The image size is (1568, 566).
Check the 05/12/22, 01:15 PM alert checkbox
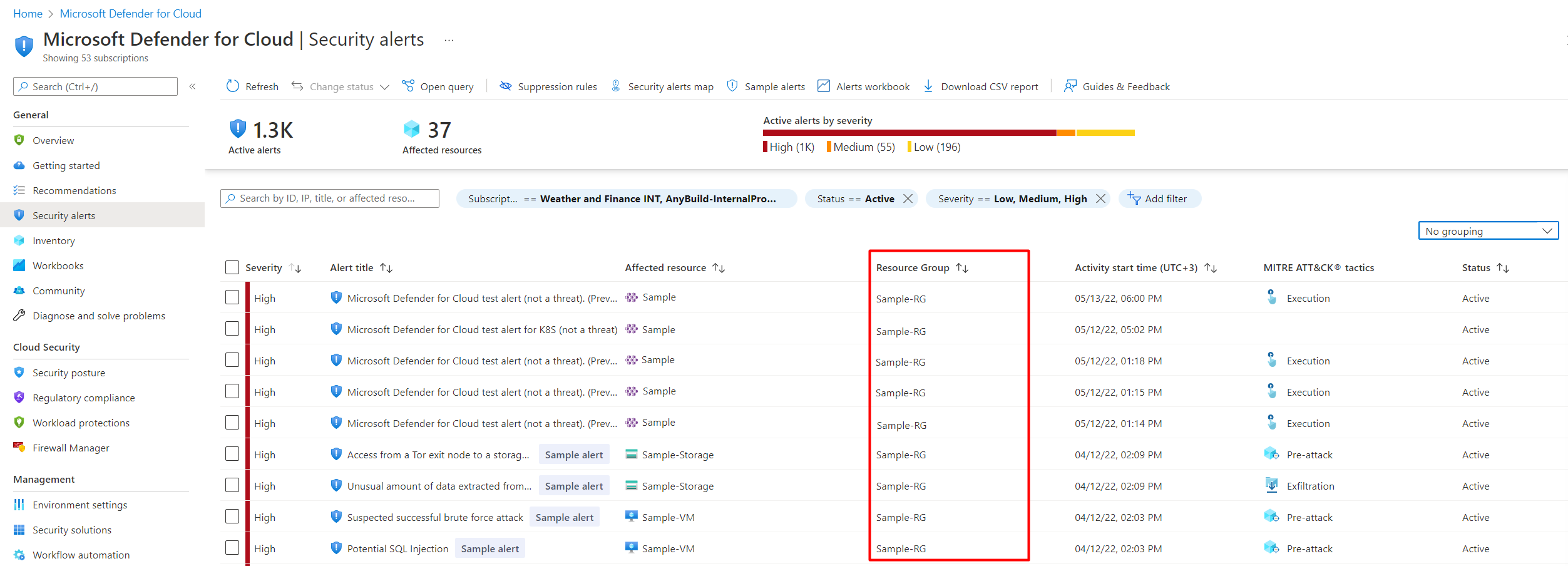(232, 391)
